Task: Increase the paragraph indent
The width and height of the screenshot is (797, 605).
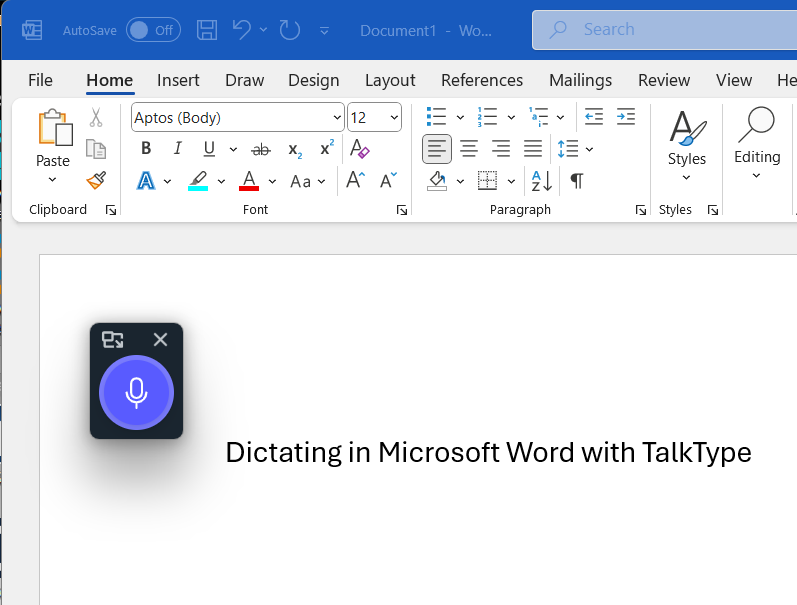Action: click(626, 117)
